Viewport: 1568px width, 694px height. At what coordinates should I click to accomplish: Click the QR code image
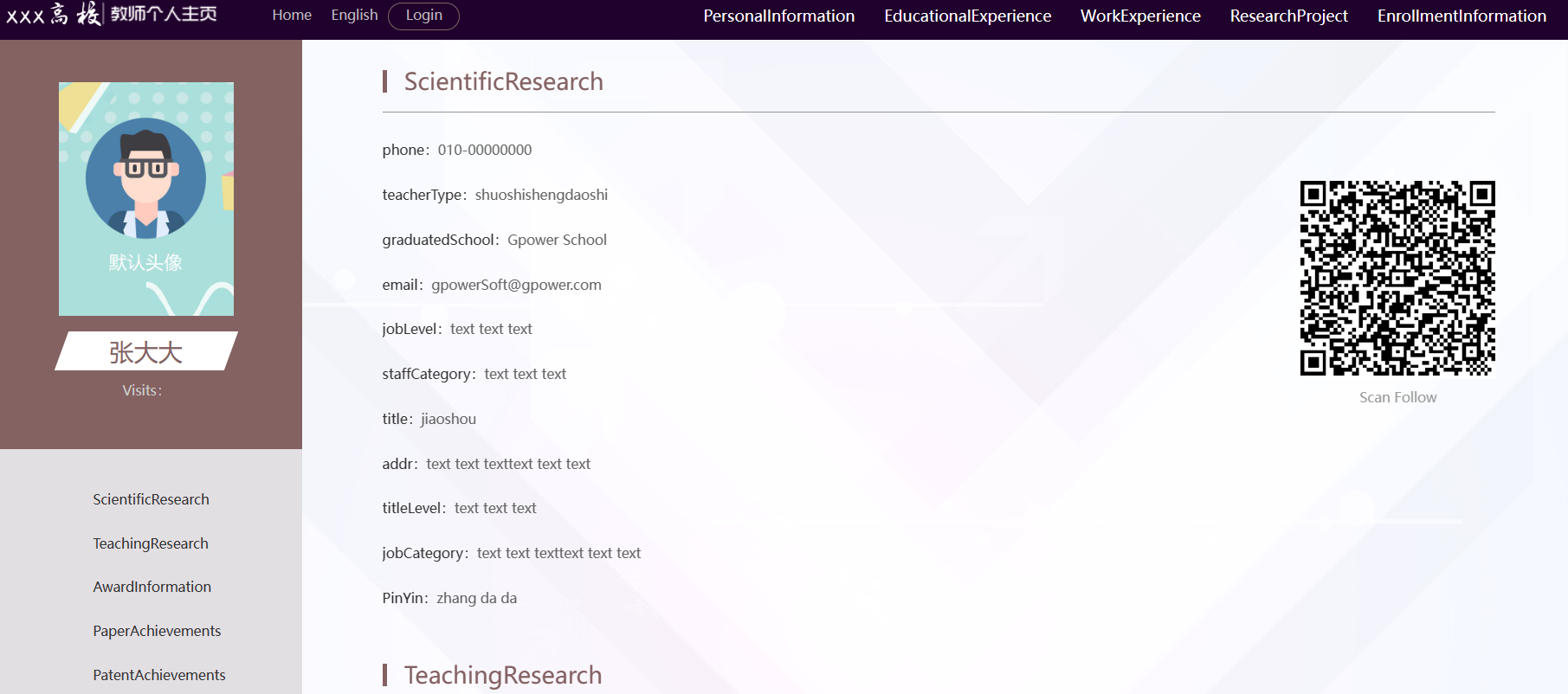click(1397, 278)
